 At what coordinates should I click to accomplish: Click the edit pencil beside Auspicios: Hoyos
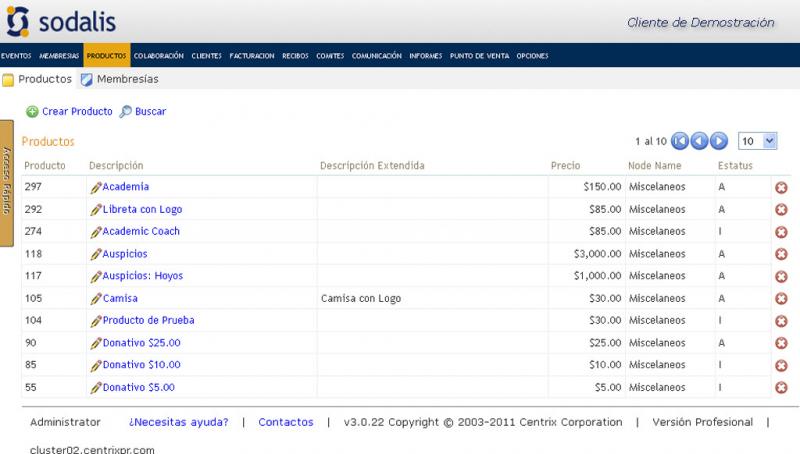(96, 276)
